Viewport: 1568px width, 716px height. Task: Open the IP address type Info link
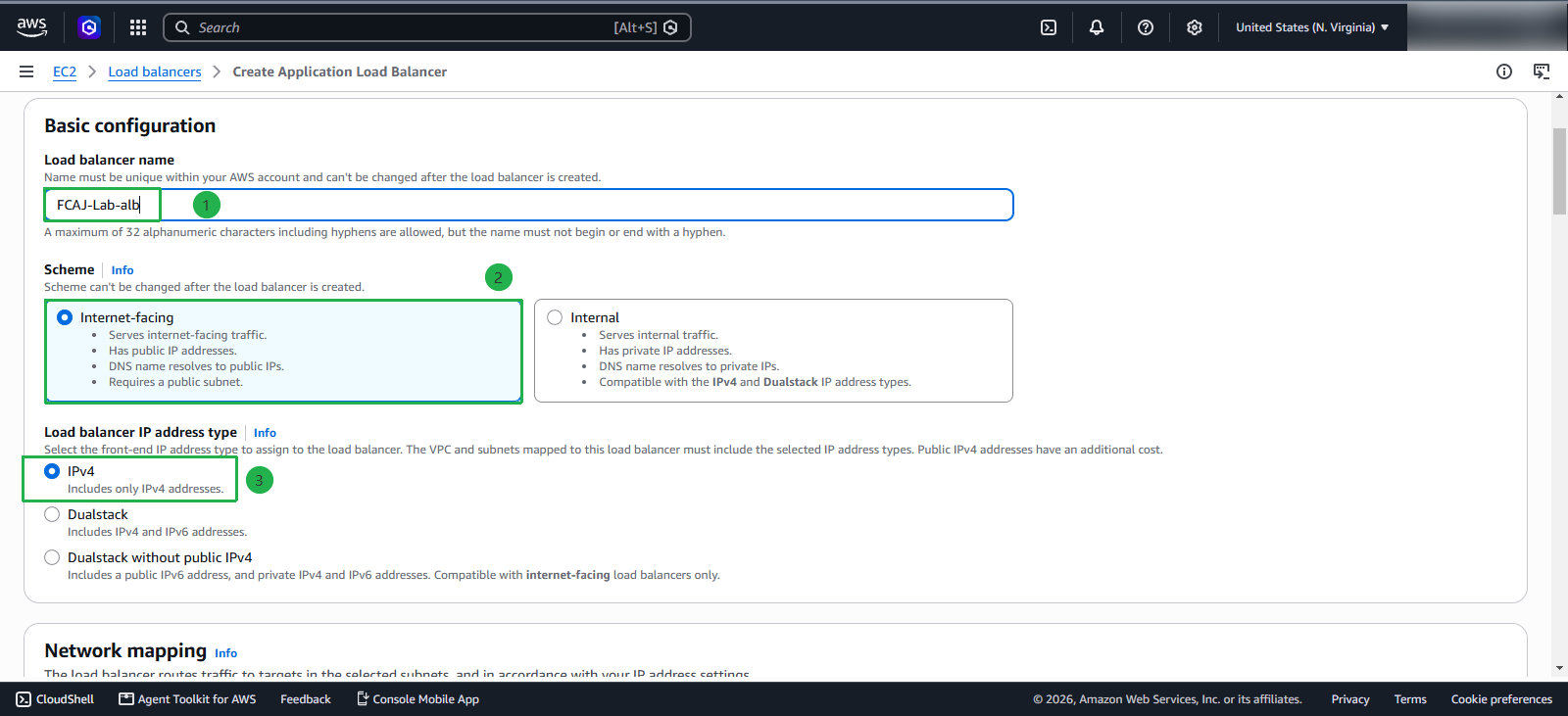point(265,433)
